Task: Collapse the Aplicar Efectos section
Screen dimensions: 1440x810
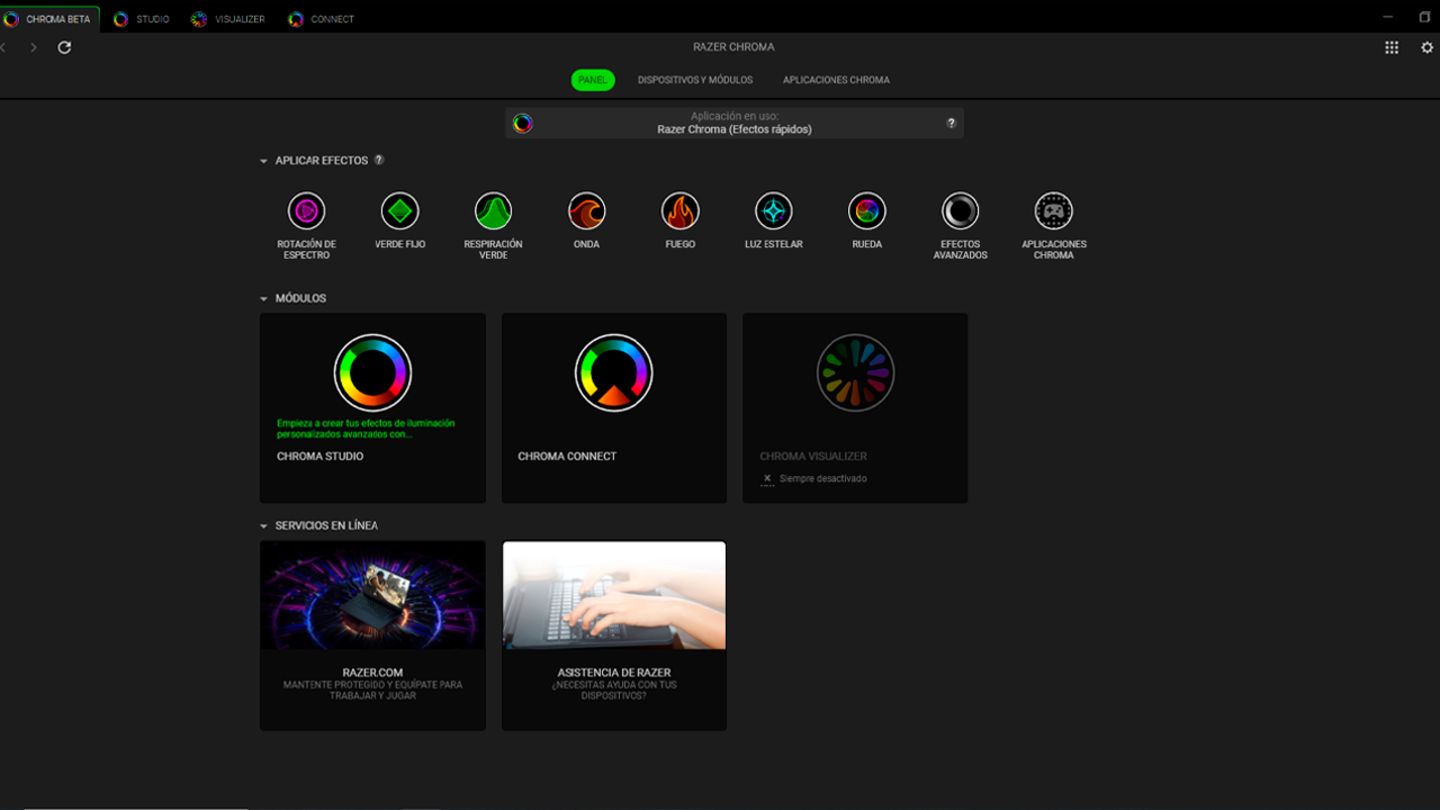Action: point(264,161)
